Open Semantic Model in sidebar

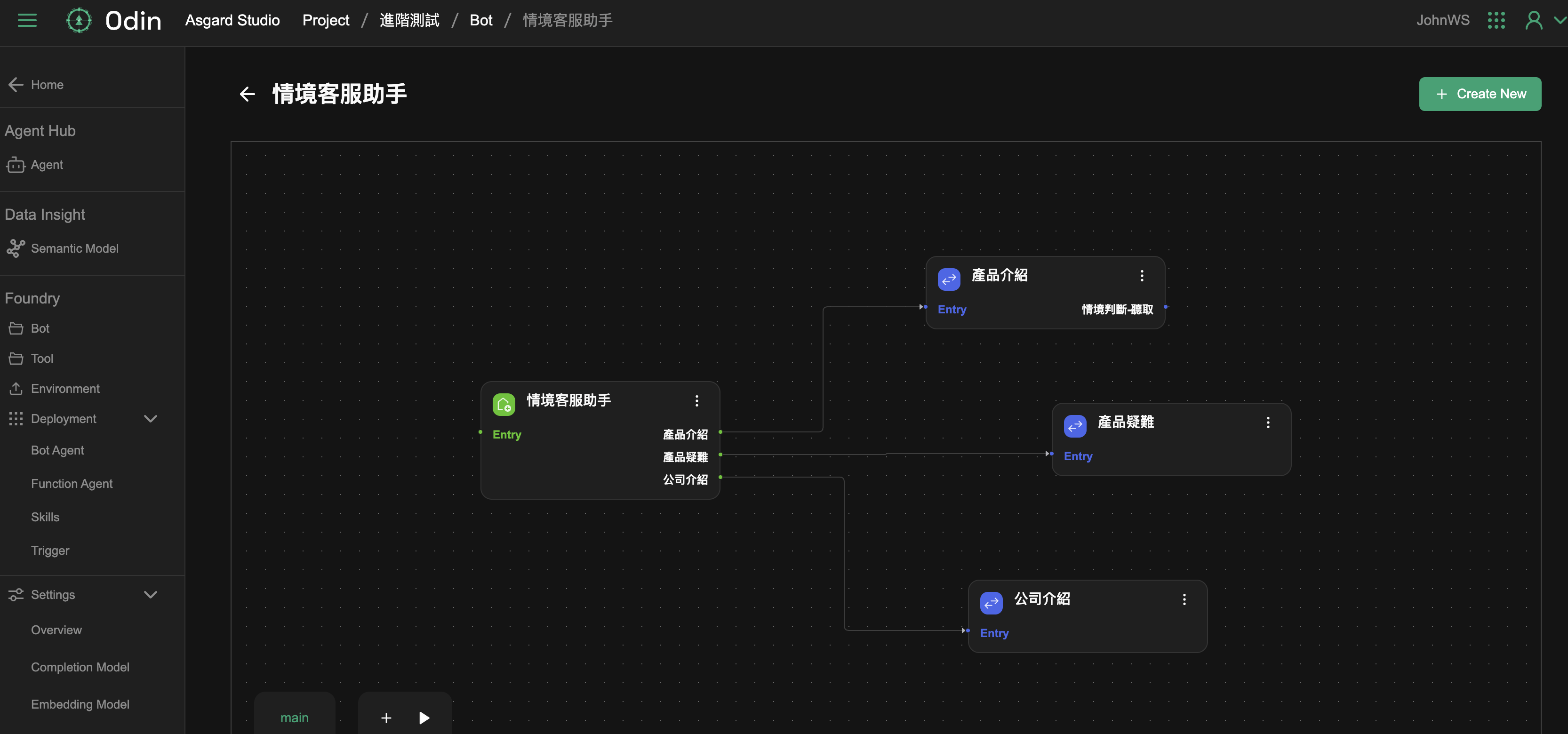(x=74, y=248)
